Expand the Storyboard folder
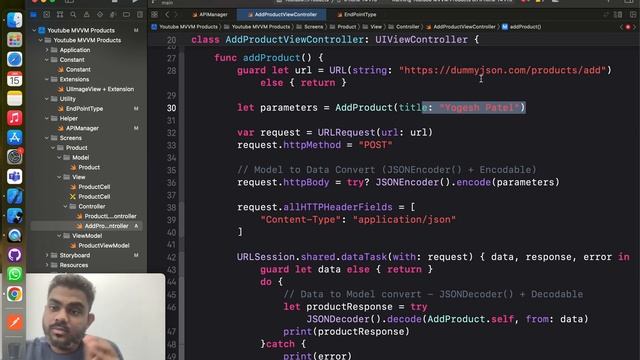Screen dimensions: 640x360 click(x=47, y=256)
